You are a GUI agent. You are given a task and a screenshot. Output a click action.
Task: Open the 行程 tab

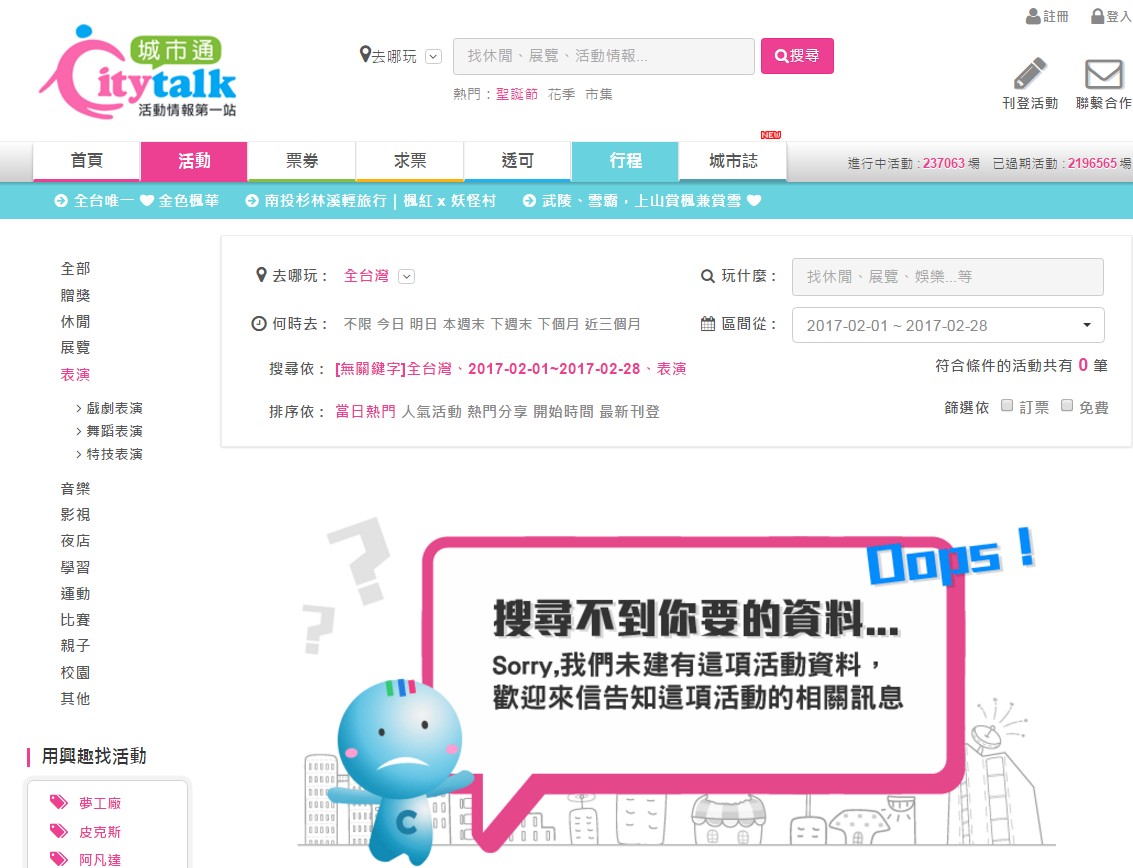(x=625, y=161)
